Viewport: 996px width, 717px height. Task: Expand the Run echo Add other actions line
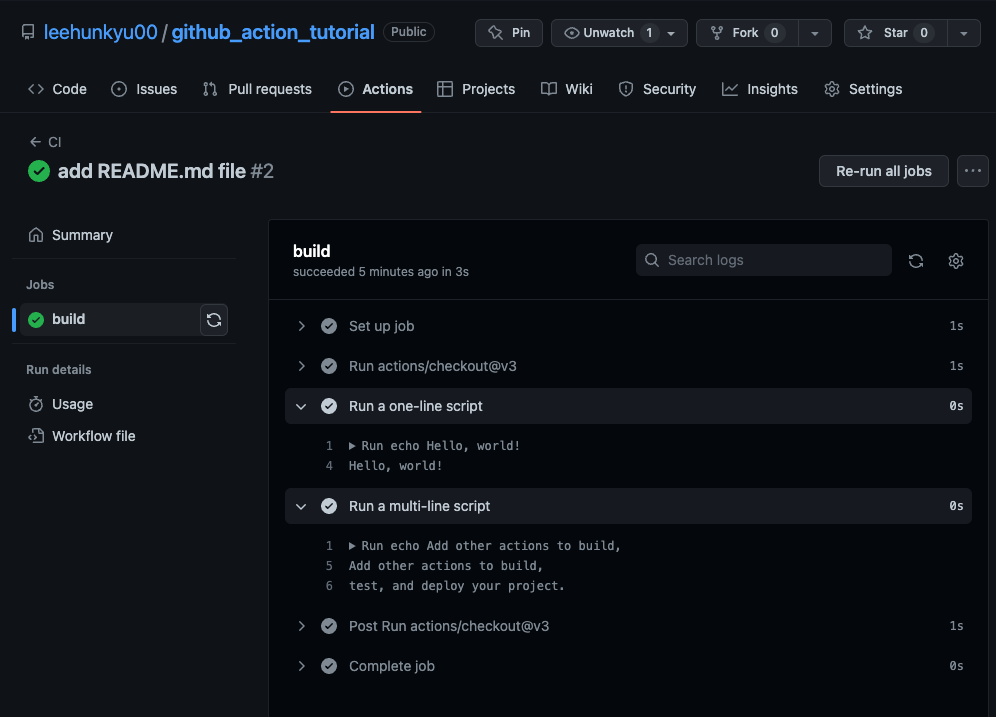pyautogui.click(x=352, y=546)
